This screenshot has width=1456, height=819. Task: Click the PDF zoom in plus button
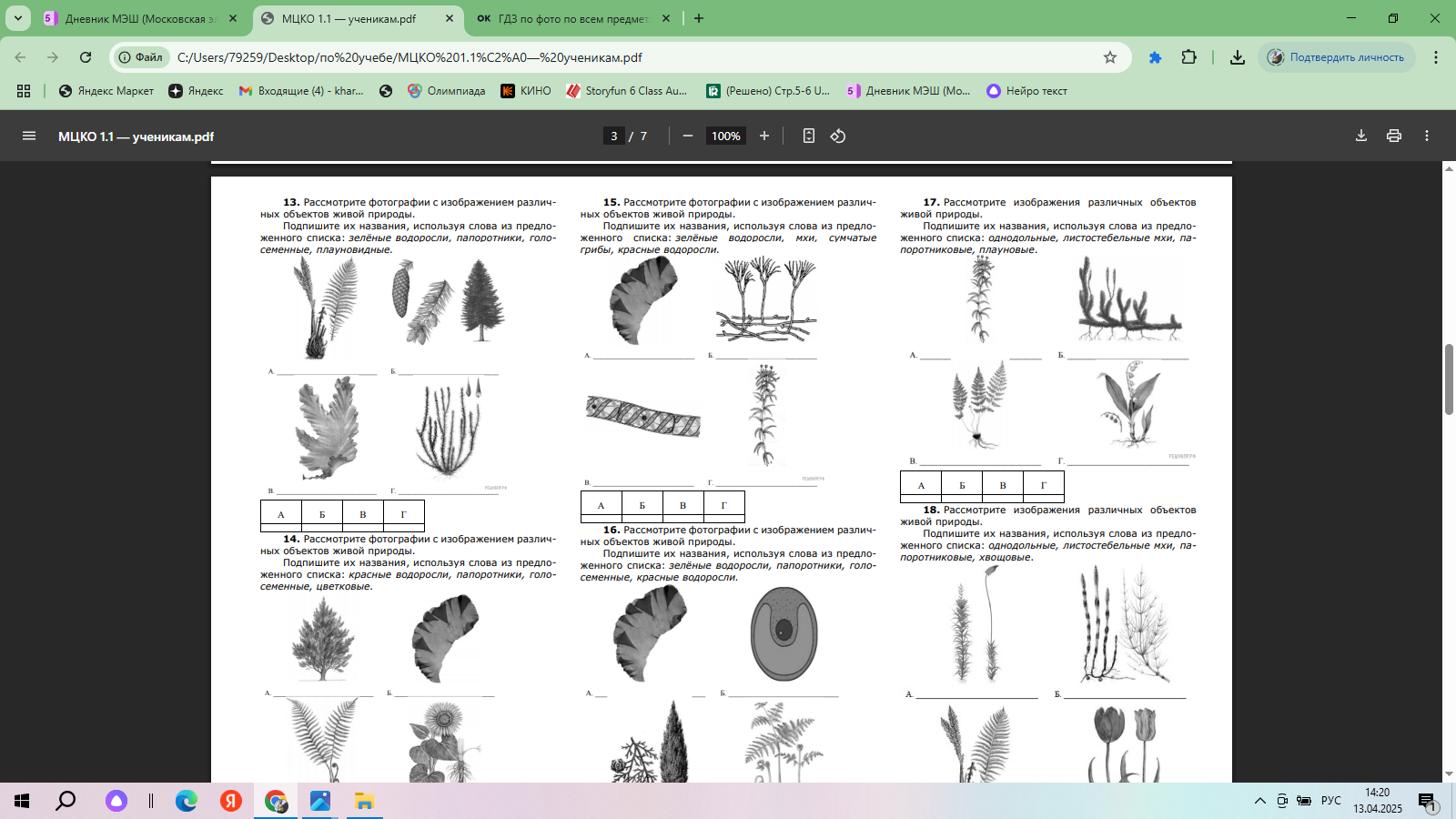764,136
